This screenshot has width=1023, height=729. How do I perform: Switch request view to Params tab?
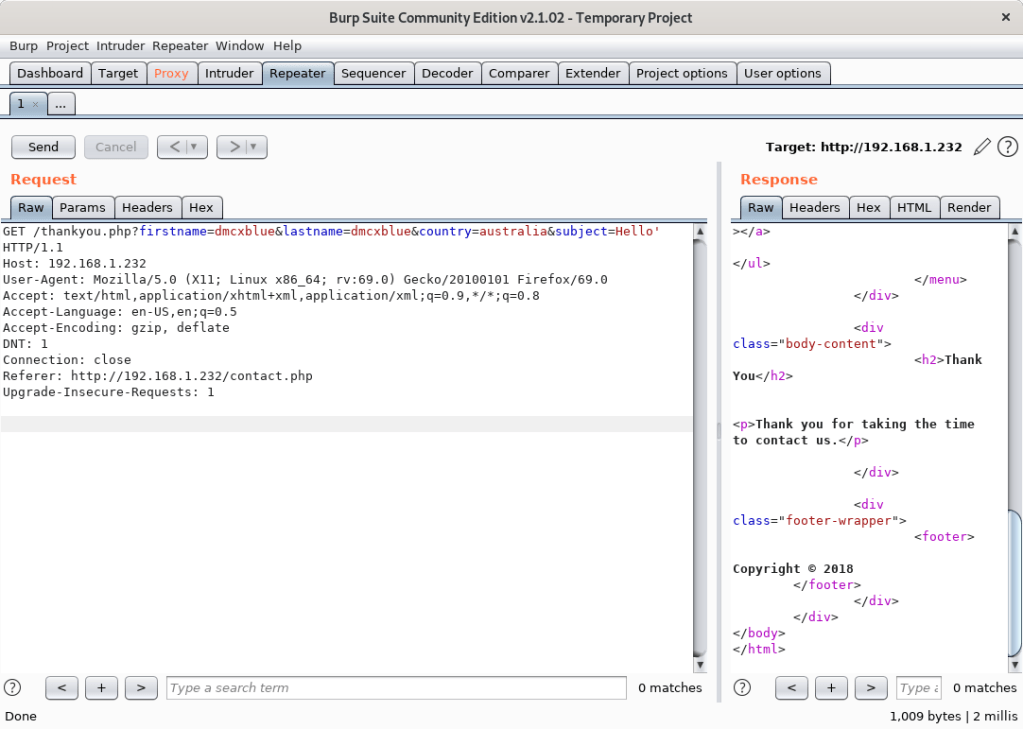[x=82, y=207]
